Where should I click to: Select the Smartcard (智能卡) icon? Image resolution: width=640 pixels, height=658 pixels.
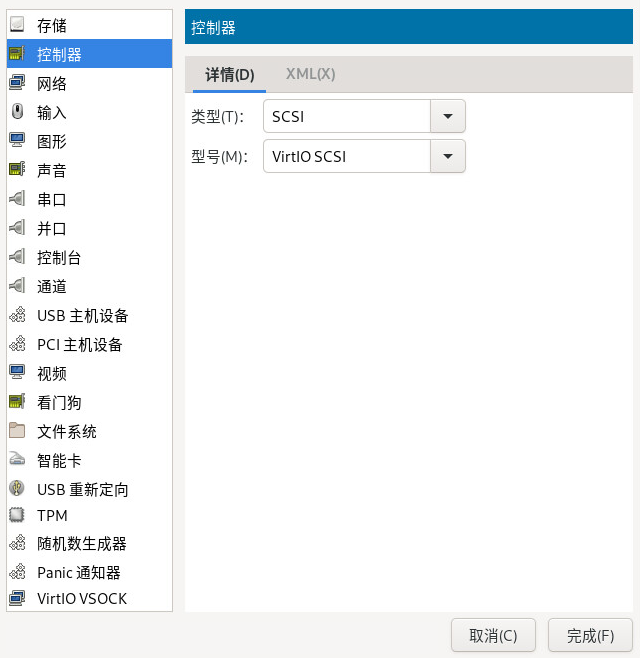tap(17, 460)
